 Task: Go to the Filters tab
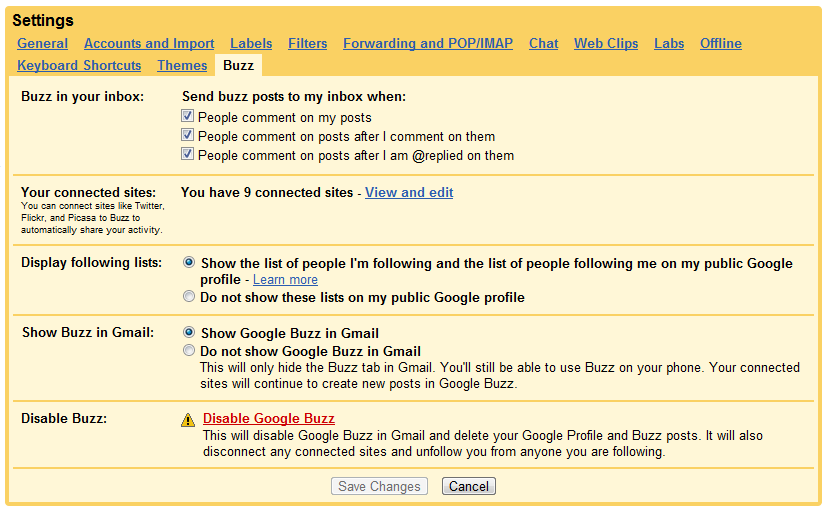pyautogui.click(x=307, y=44)
